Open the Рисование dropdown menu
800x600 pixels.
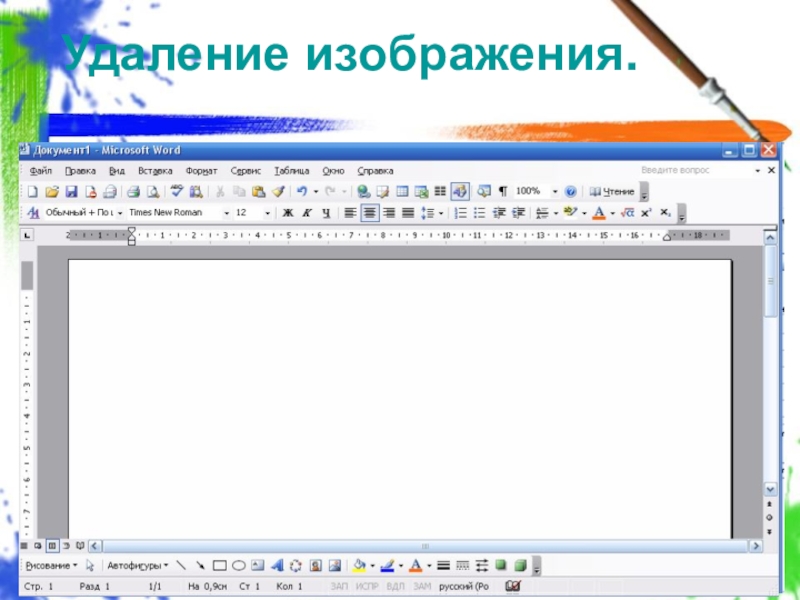tap(51, 565)
